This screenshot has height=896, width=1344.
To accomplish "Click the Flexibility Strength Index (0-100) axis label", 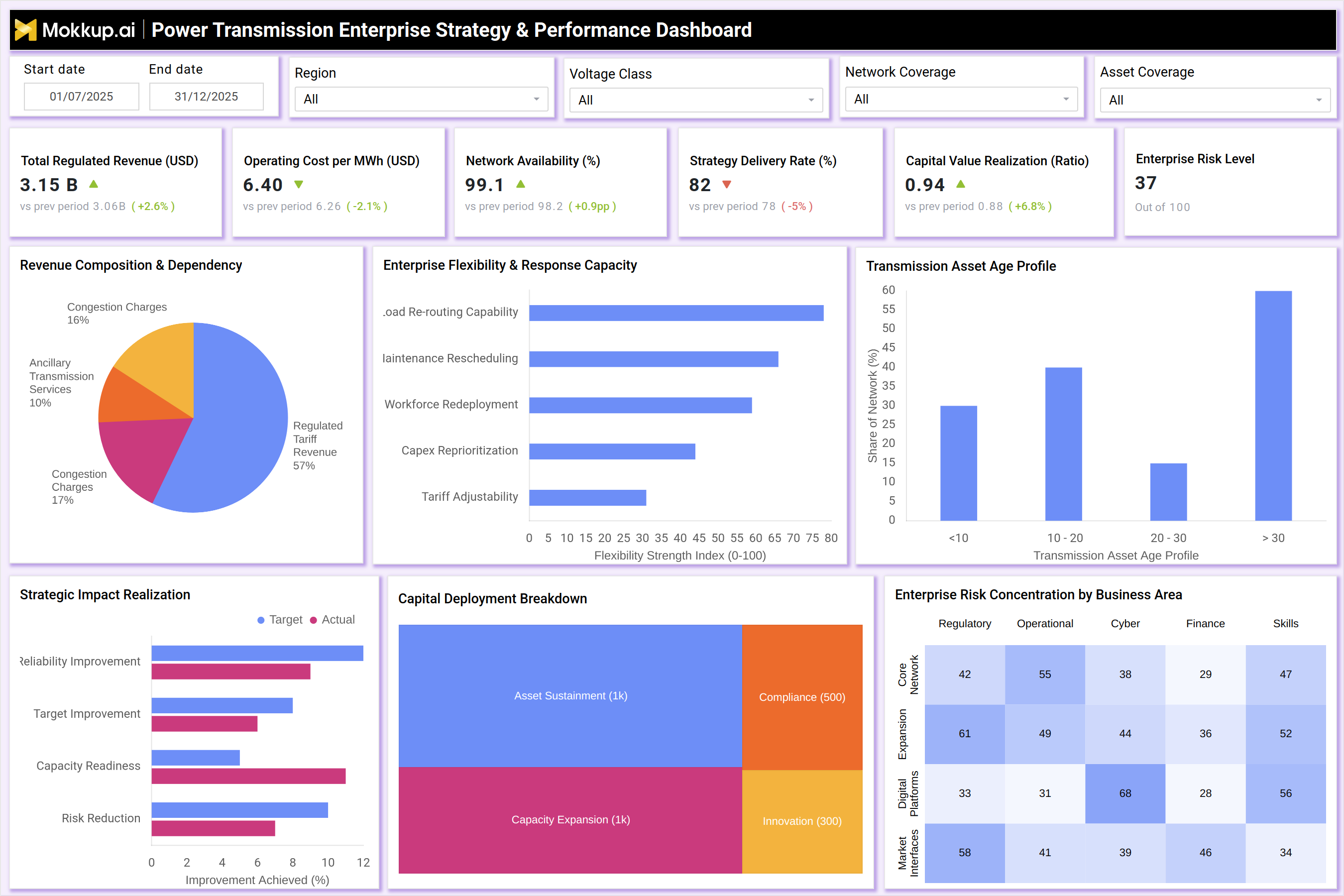I will 680,556.
